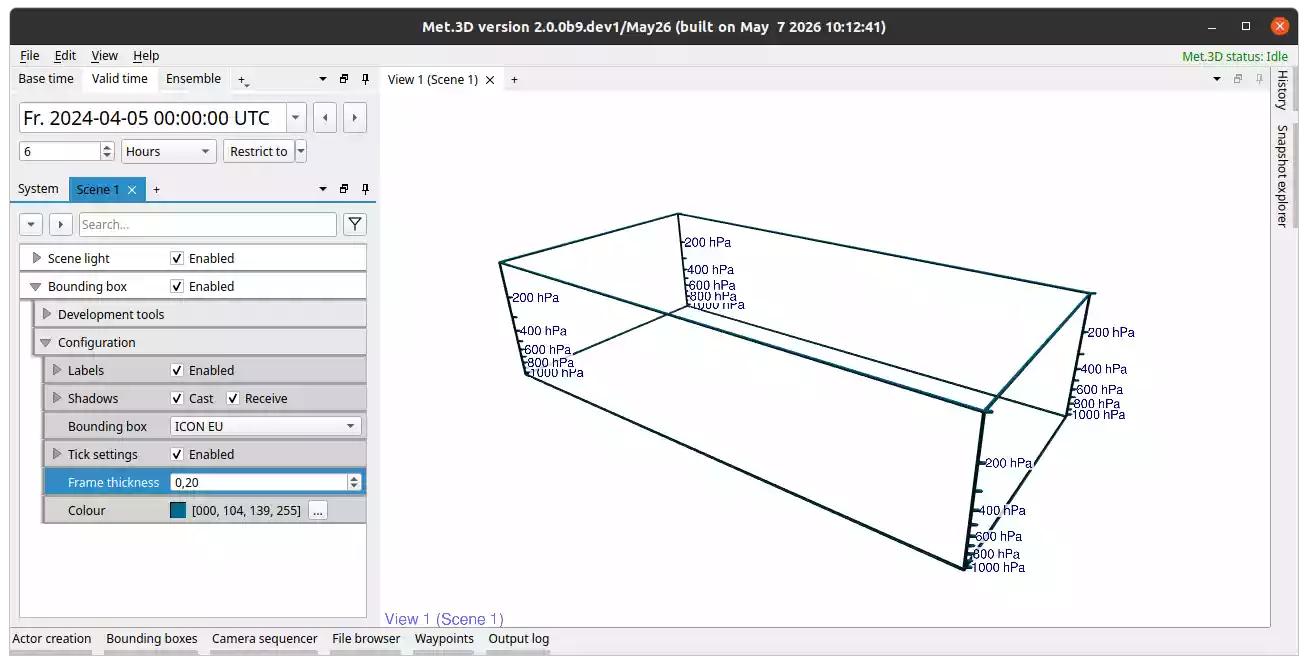Open the File browser panel

(x=366, y=639)
